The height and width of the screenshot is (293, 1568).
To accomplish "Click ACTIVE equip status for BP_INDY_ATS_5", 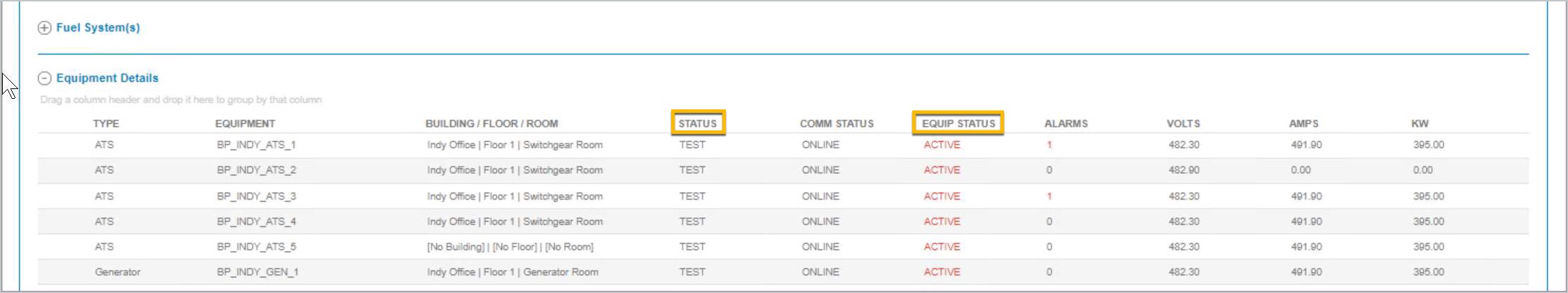I will point(942,247).
